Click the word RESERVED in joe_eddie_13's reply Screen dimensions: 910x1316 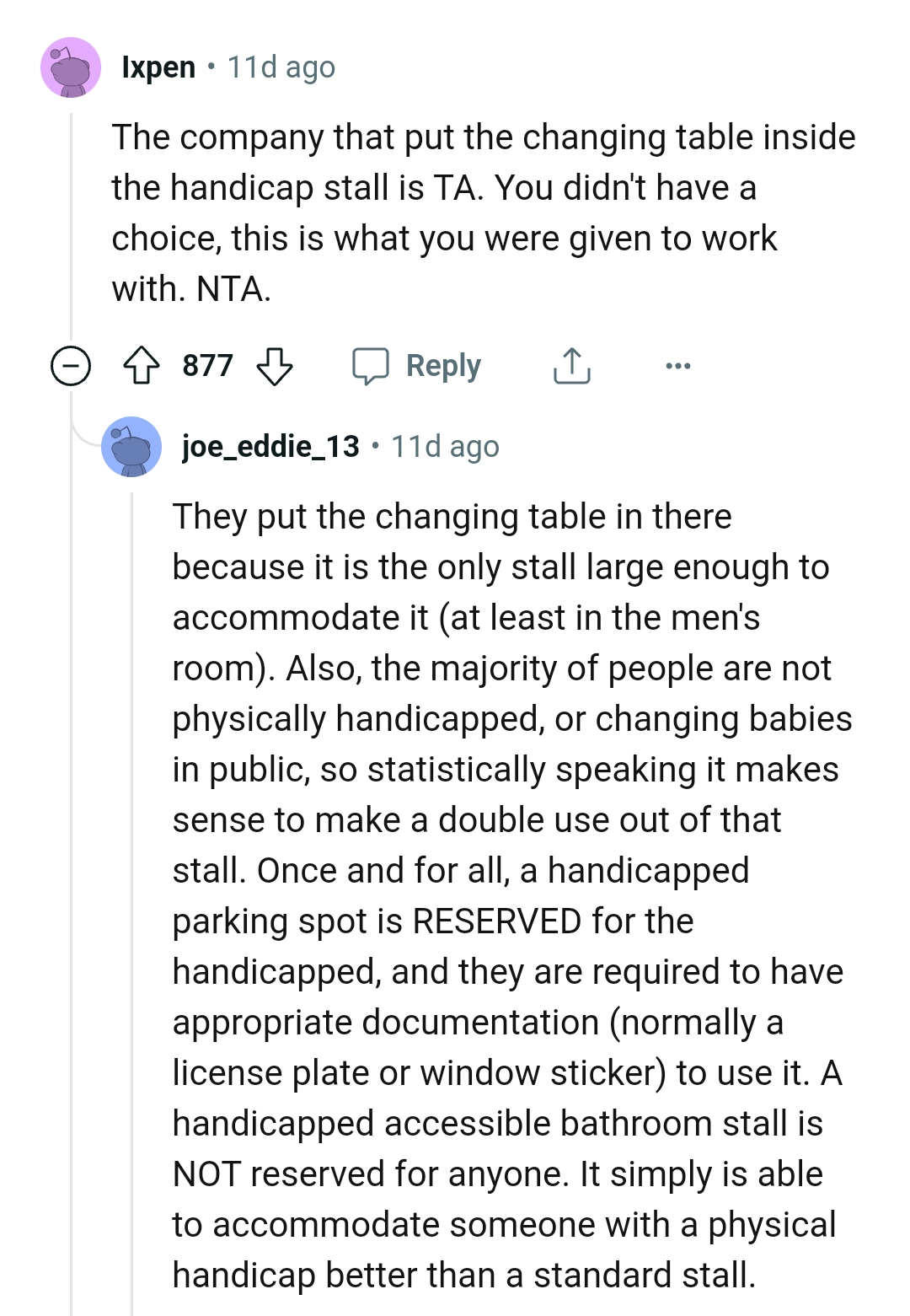point(496,921)
